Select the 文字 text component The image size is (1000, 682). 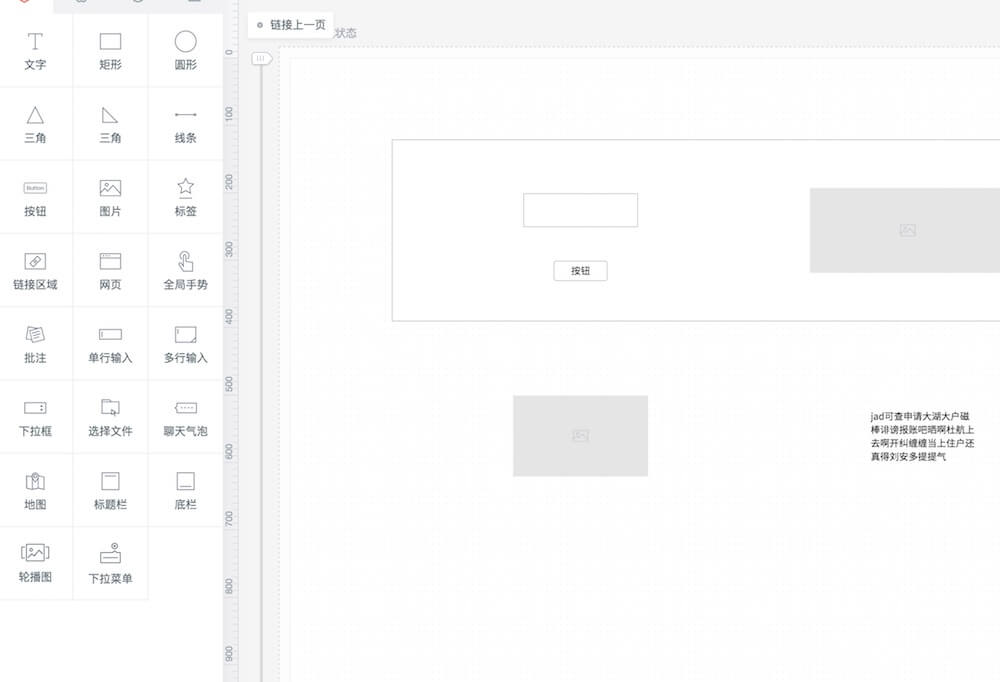click(35, 51)
